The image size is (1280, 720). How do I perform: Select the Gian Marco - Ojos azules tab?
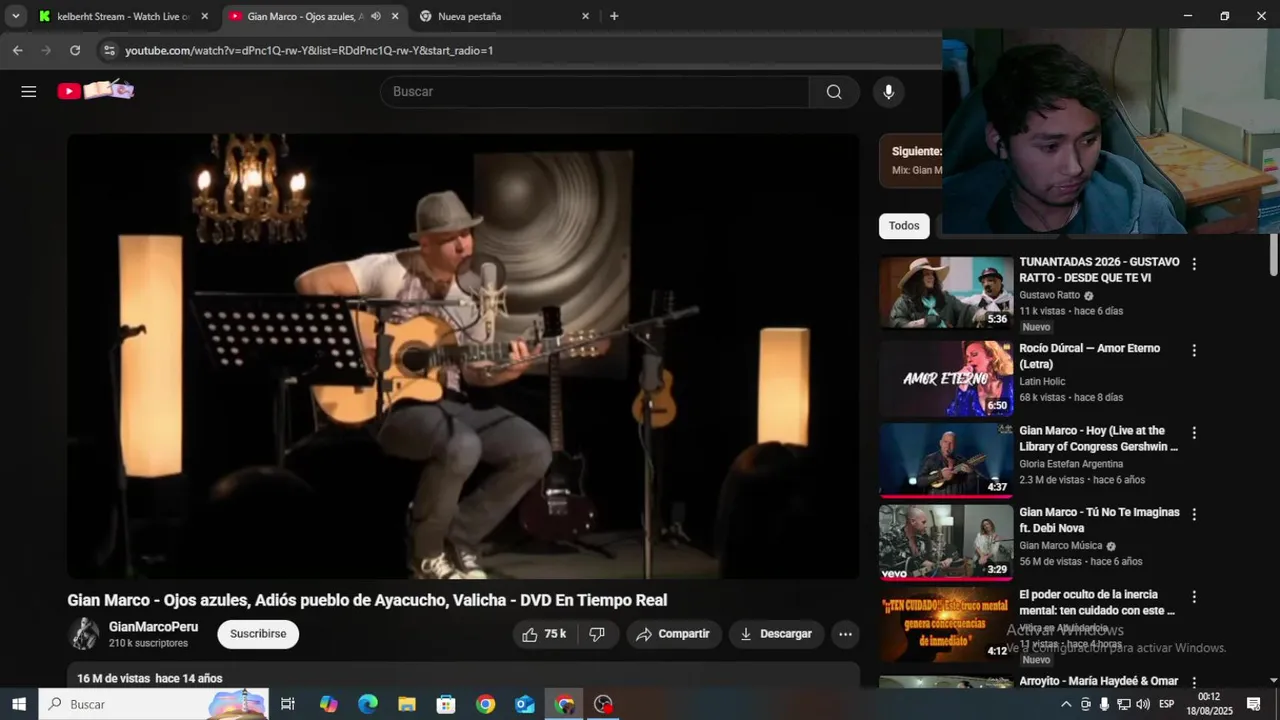[x=304, y=16]
